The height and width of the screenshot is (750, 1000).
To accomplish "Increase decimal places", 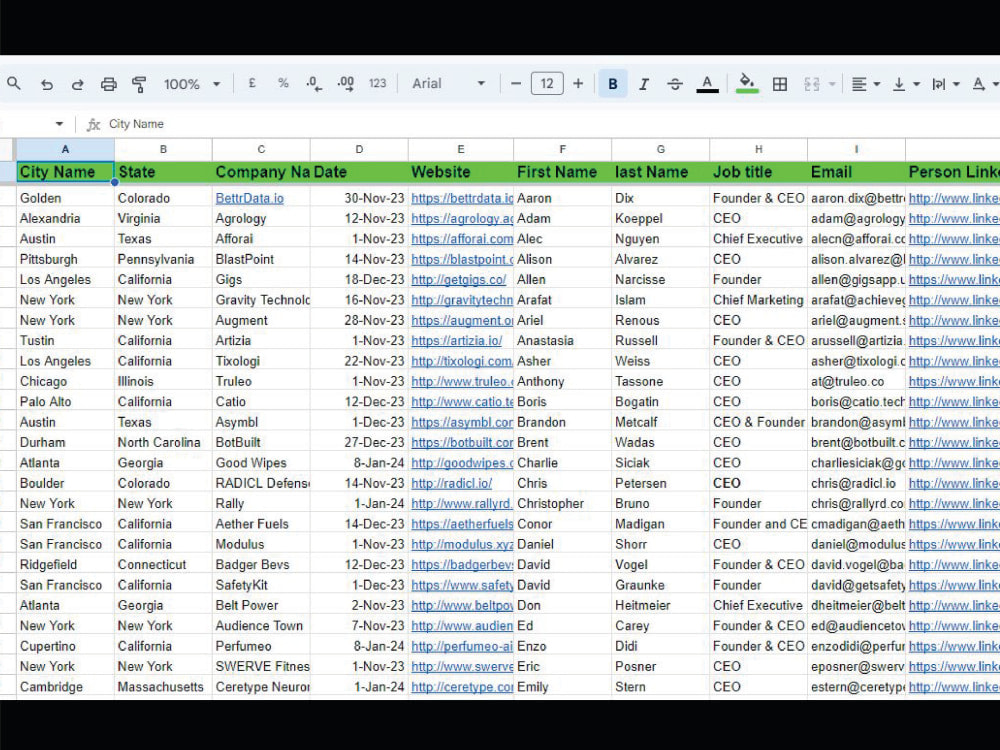I will [x=346, y=84].
